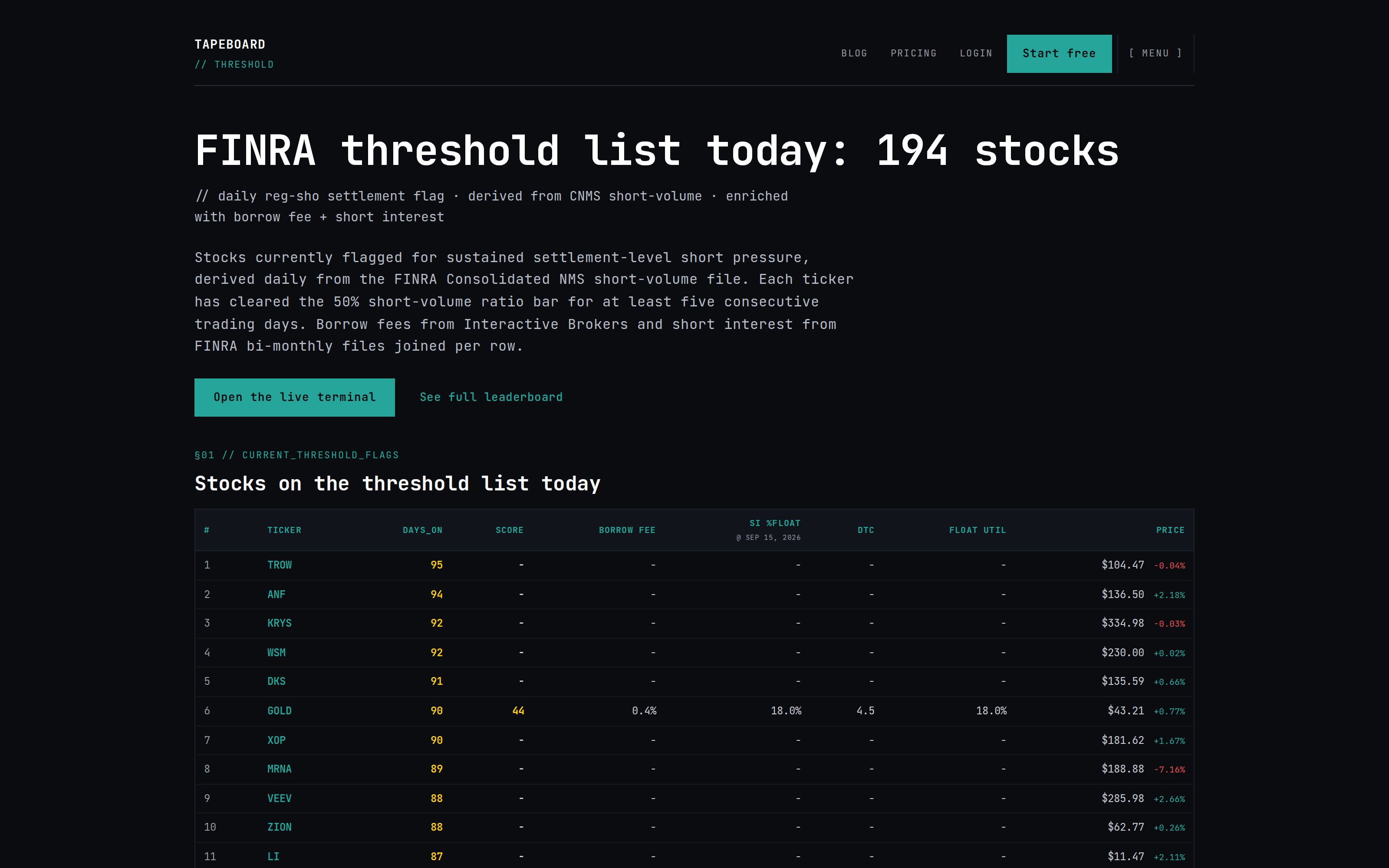Open the LI ticker link
Viewport: 1389px width, 868px height.
coord(273,857)
